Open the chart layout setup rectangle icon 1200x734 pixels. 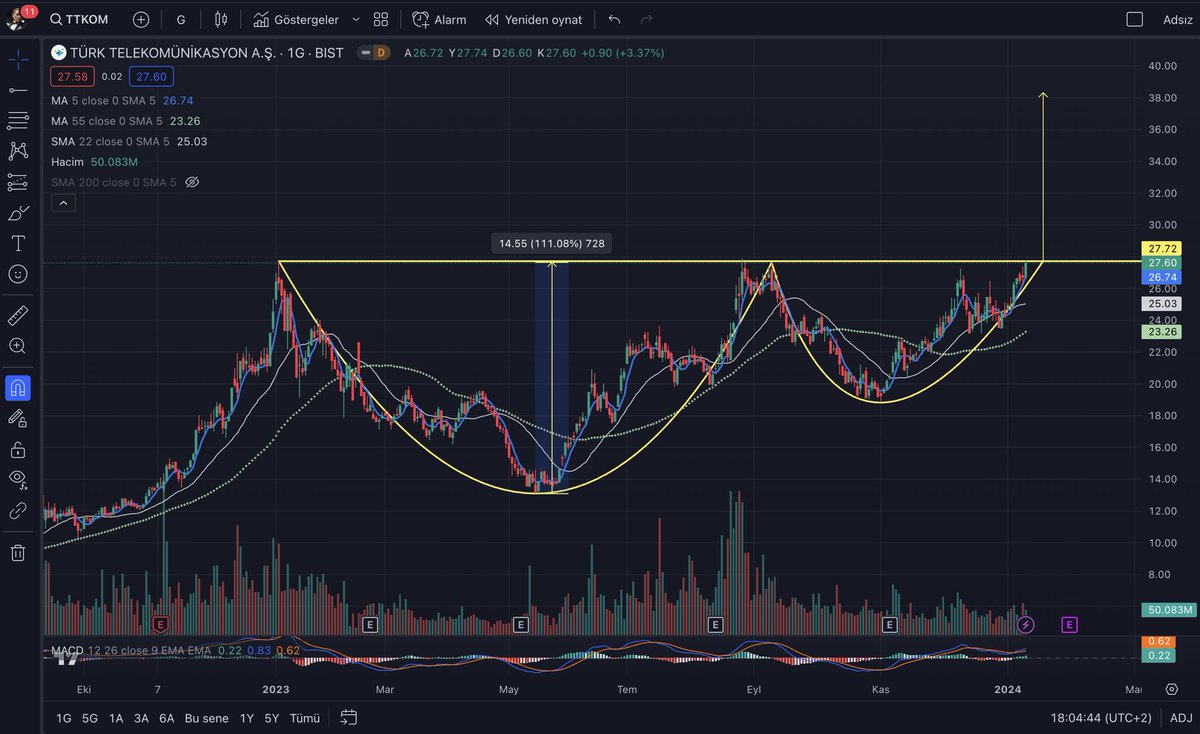click(1134, 19)
